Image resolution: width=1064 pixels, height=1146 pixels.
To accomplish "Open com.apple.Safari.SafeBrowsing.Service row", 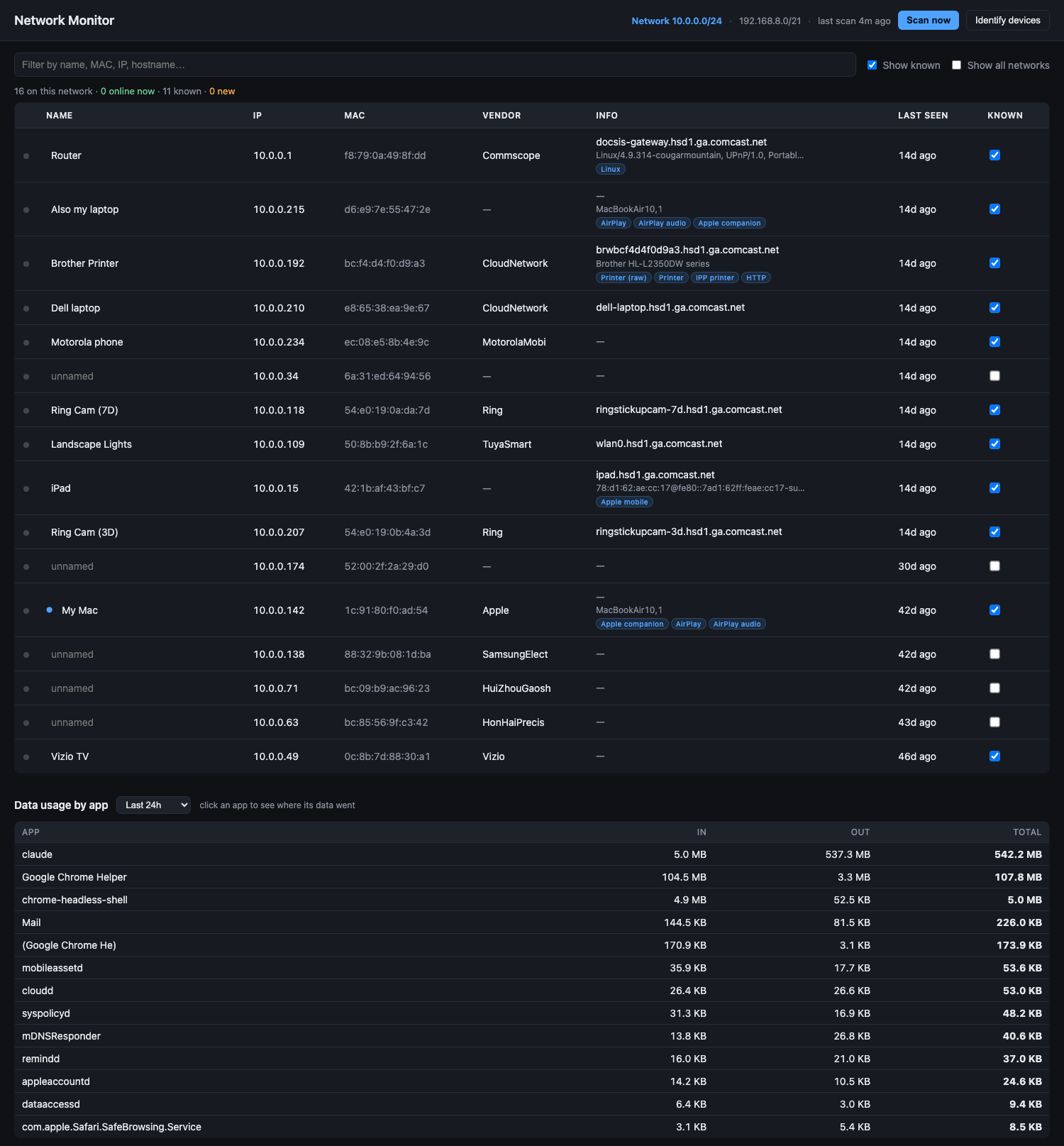I will point(532,1127).
